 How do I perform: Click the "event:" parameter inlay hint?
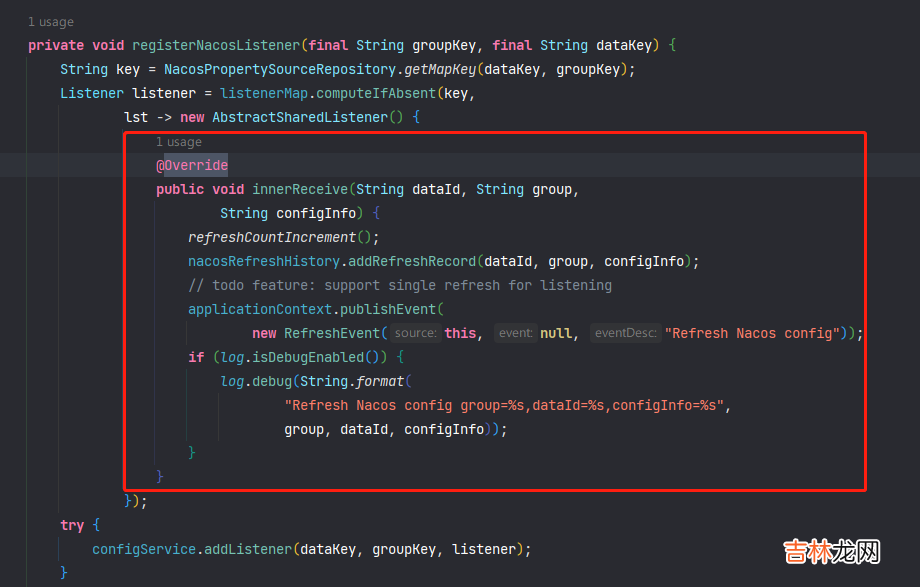pos(516,333)
